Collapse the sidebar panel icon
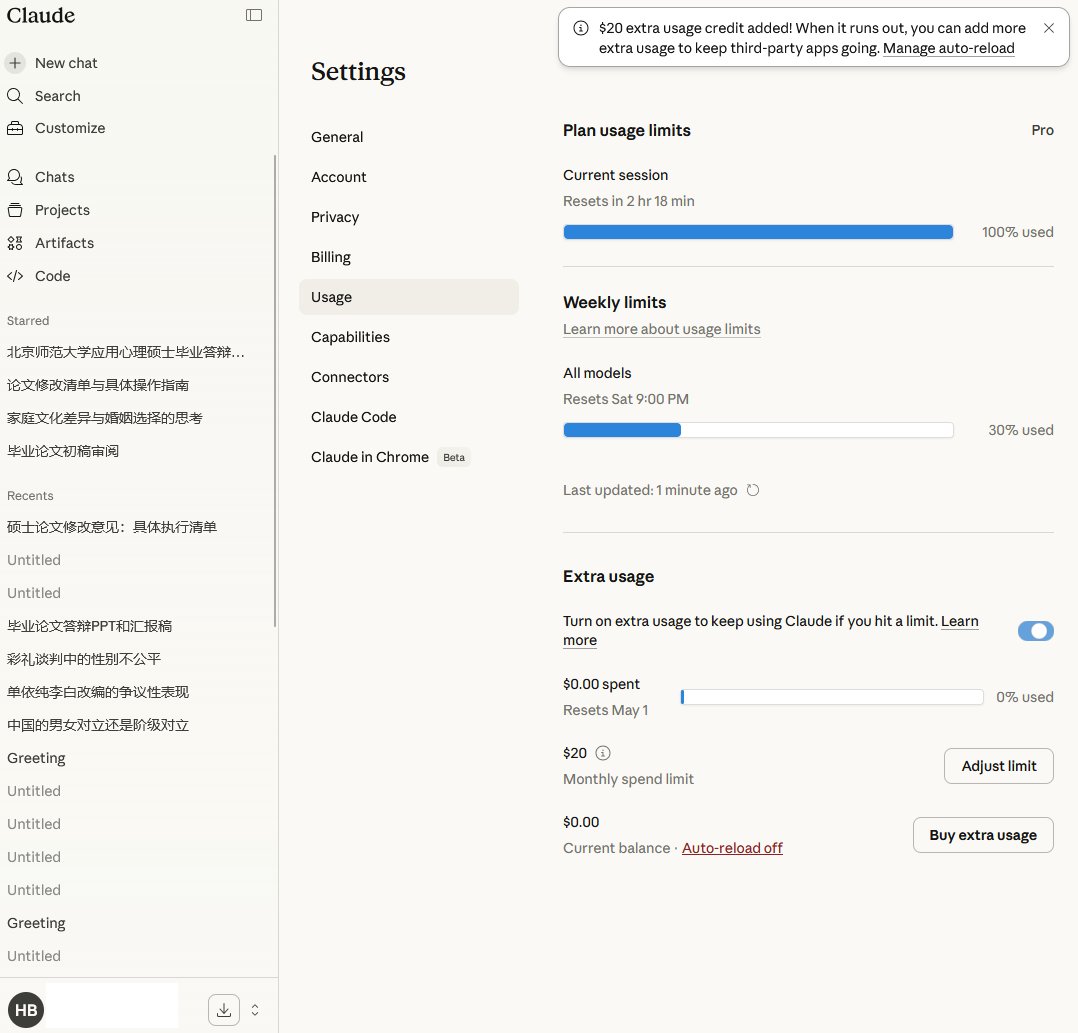This screenshot has width=1078, height=1033. (x=254, y=15)
